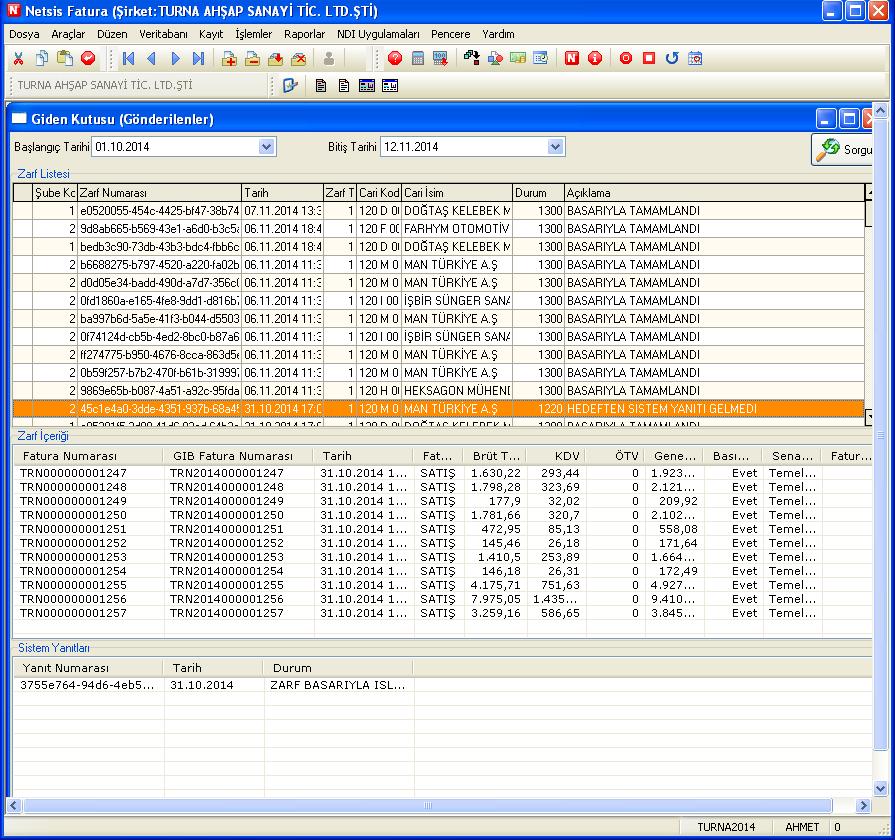Open the NDI Uygulamaları menu
Viewport: 895px width, 840px height.
tap(378, 34)
